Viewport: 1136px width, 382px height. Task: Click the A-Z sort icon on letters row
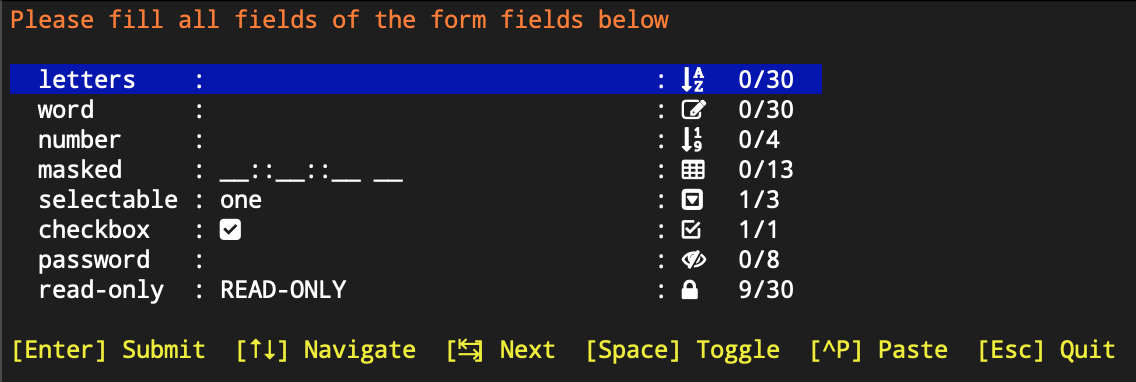point(693,80)
